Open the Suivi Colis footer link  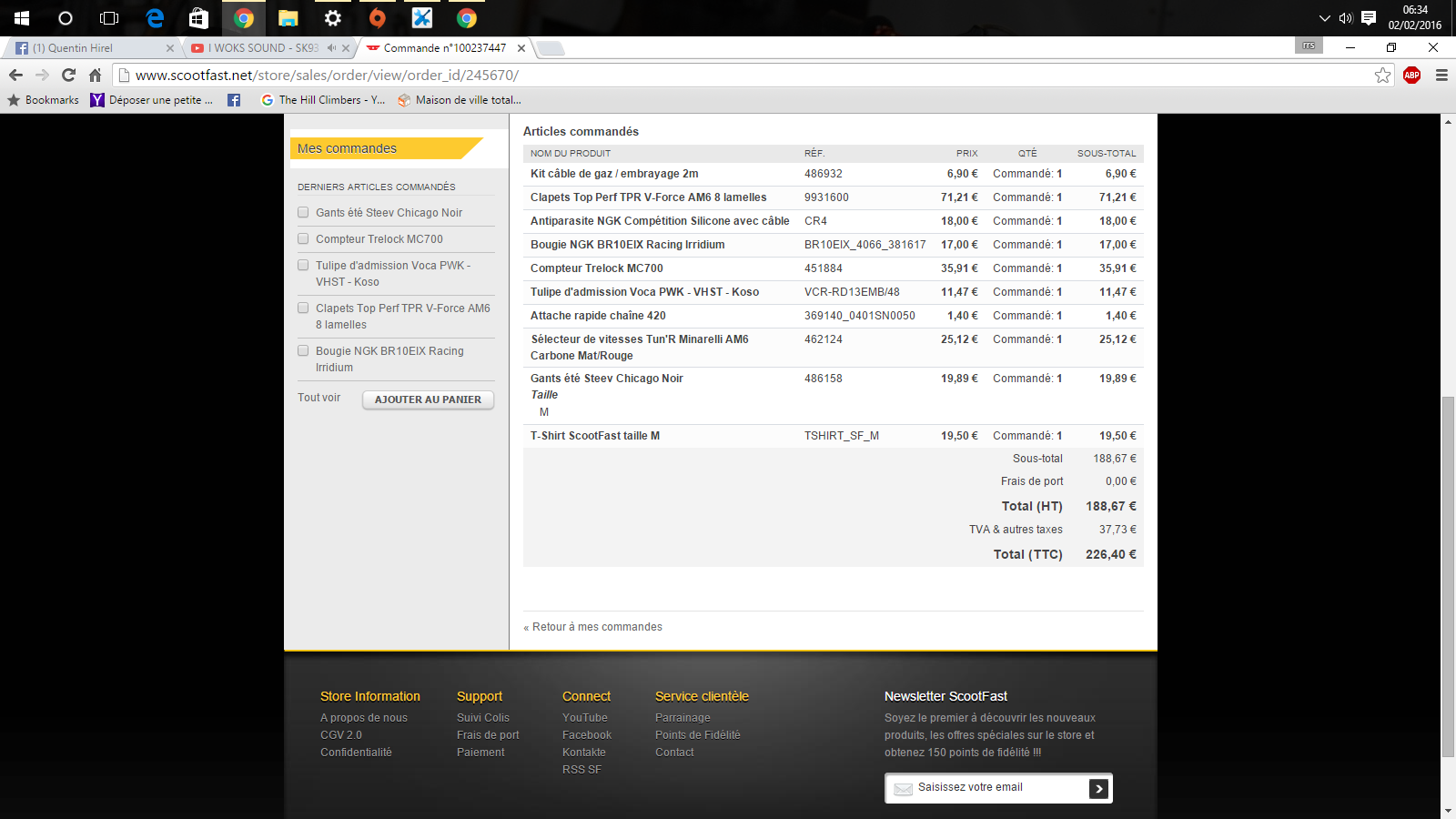pyautogui.click(x=483, y=718)
